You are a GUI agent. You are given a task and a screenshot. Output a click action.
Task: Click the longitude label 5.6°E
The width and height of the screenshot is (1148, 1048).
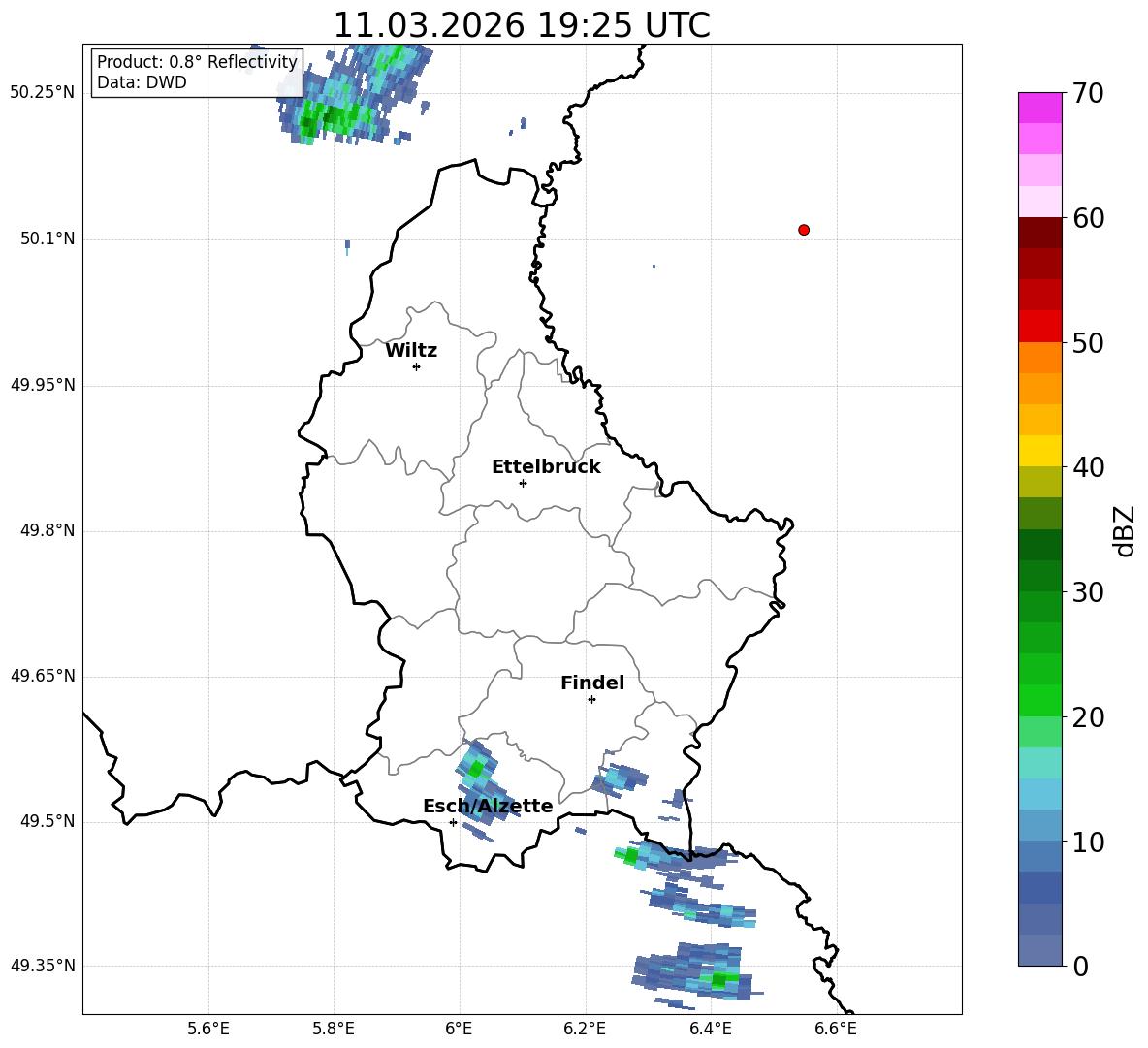[x=208, y=1030]
